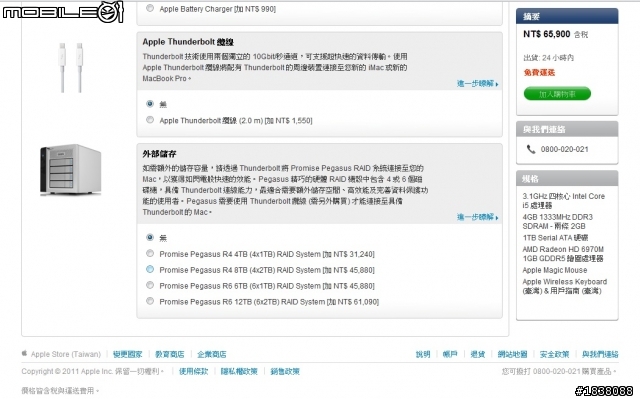Click the Copyright 2011 Apple Inc. text
The height and width of the screenshot is (399, 640).
click(x=93, y=371)
